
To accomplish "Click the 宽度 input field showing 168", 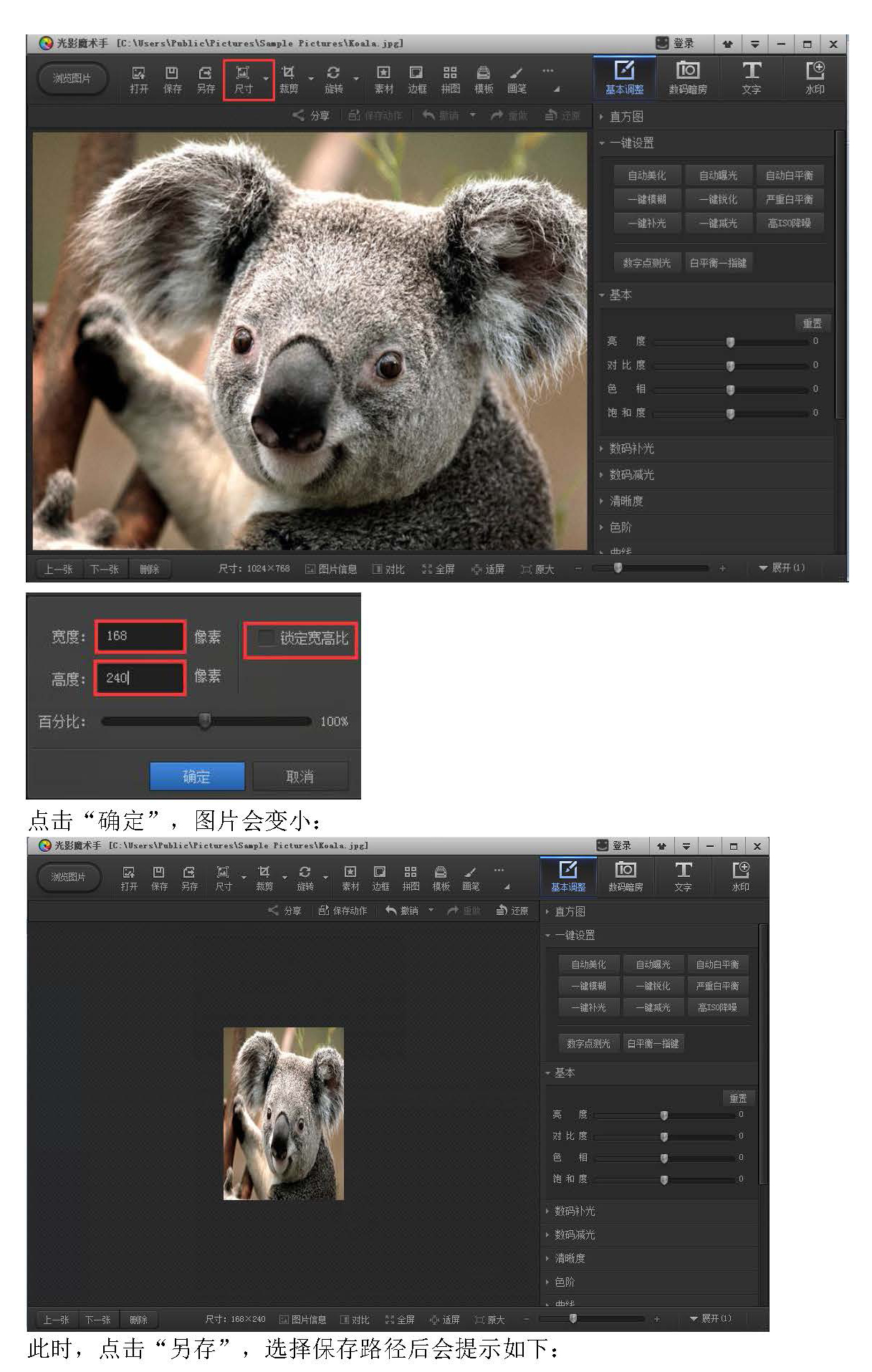I will (140, 635).
